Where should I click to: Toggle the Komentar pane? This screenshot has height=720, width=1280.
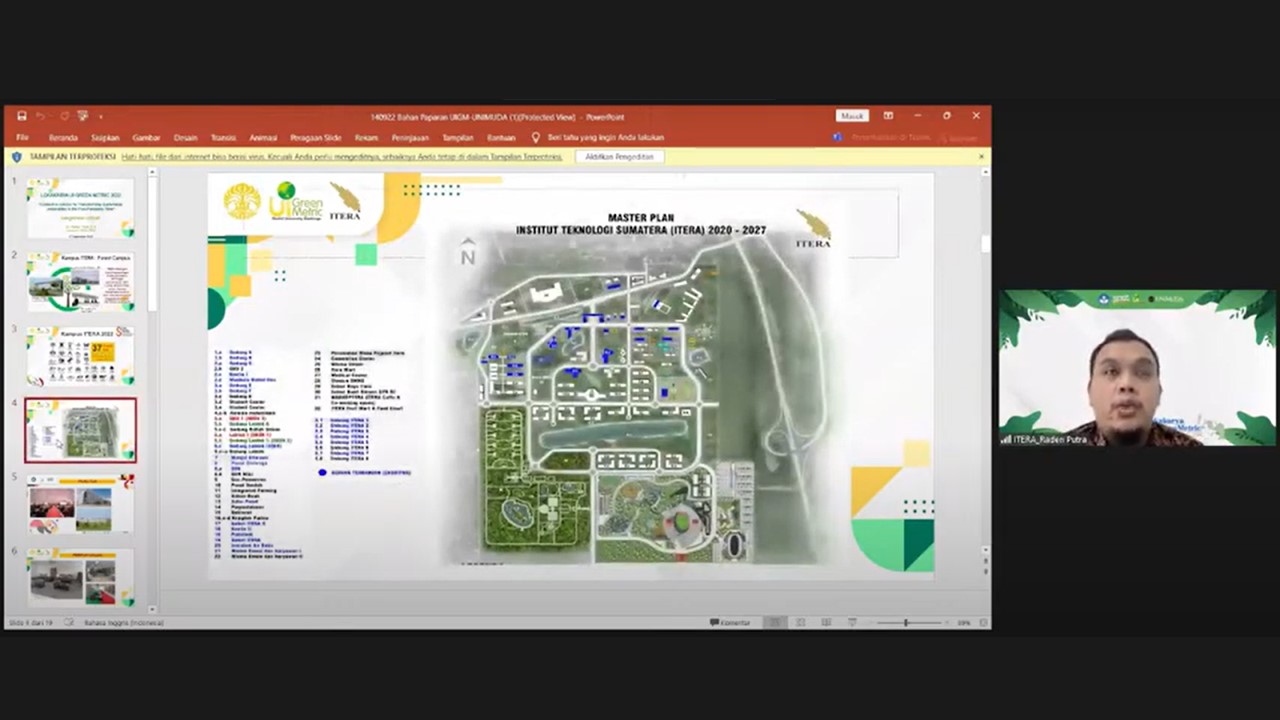730,623
